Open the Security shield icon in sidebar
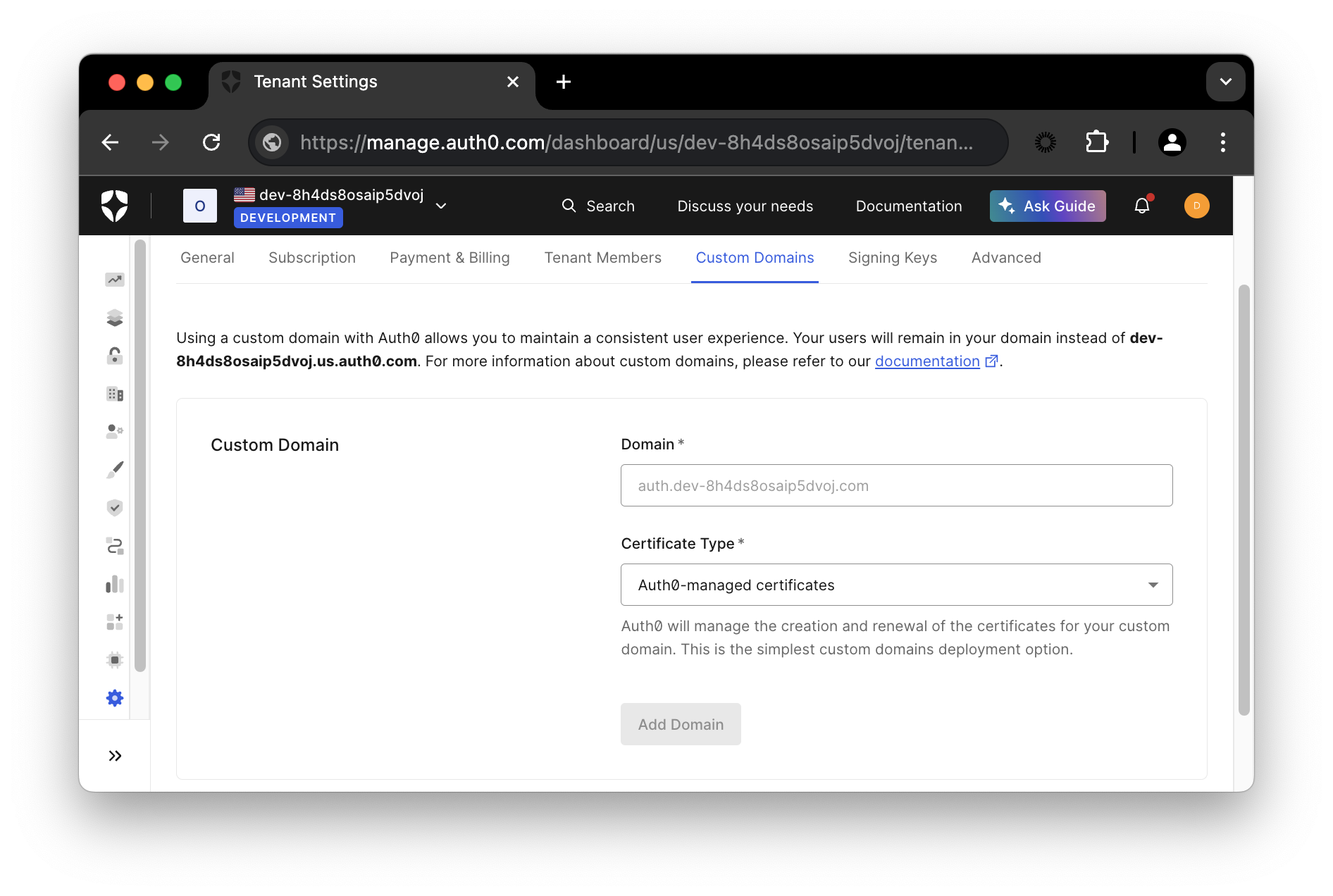This screenshot has height=896, width=1333. tap(115, 508)
